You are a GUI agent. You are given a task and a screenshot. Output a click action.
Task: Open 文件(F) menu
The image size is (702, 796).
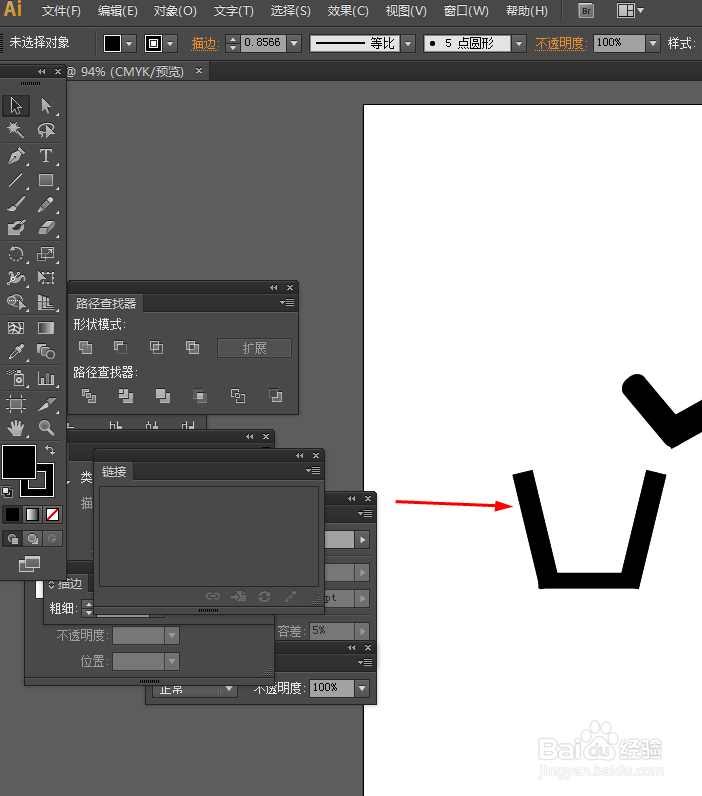pyautogui.click(x=61, y=11)
